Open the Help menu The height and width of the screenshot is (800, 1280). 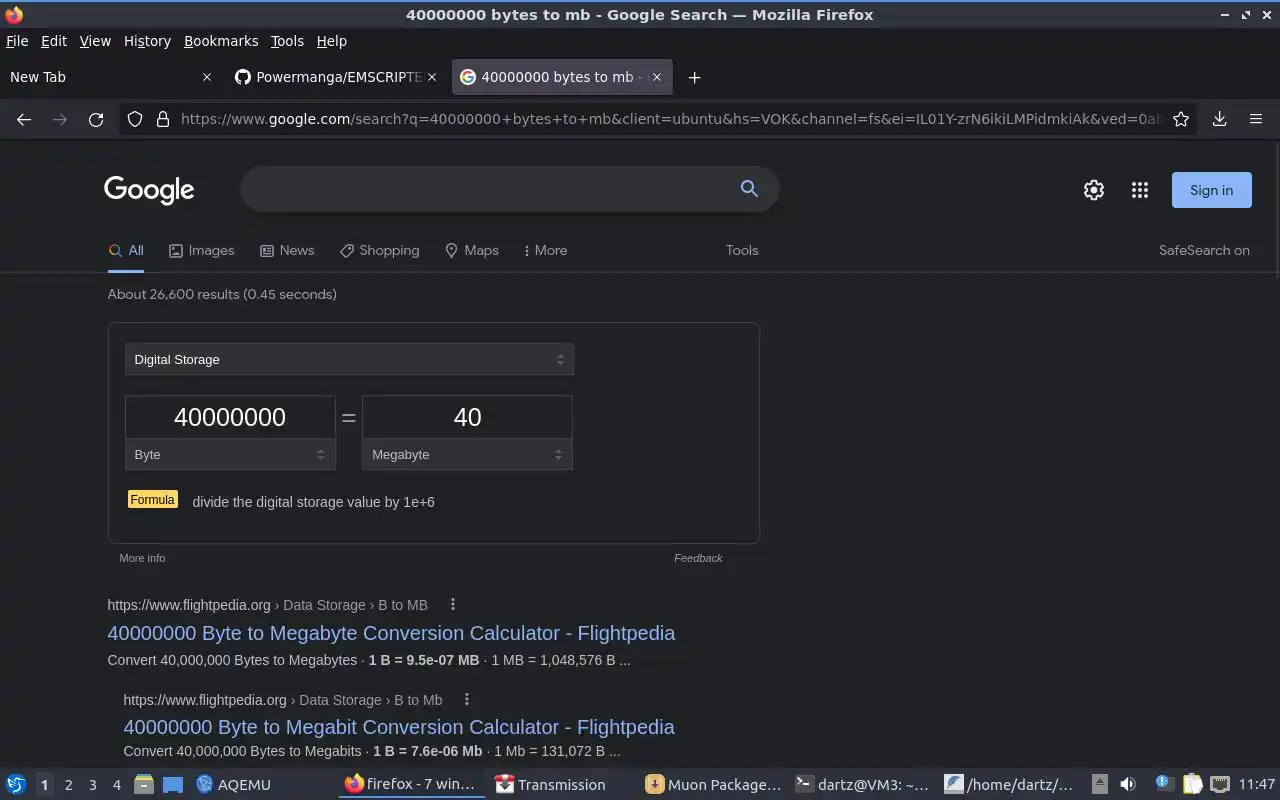[332, 41]
